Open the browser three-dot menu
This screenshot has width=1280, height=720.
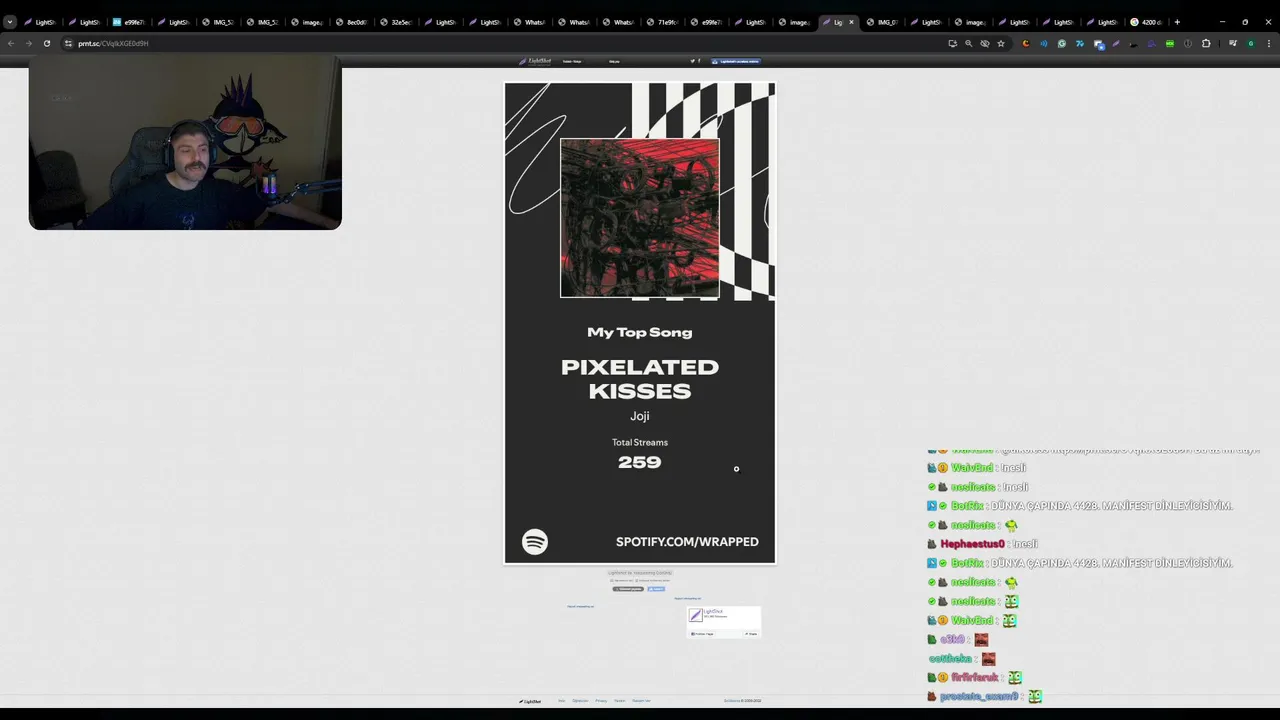(x=1269, y=43)
